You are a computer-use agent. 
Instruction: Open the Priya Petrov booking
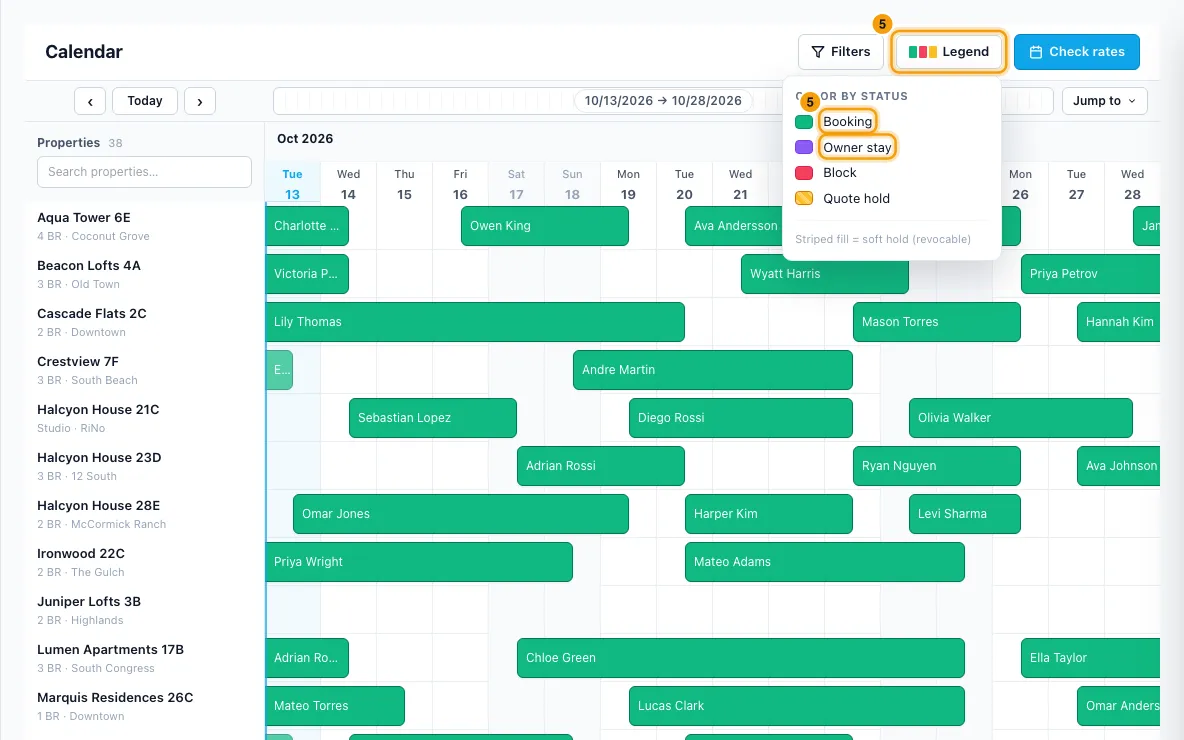(1090, 274)
